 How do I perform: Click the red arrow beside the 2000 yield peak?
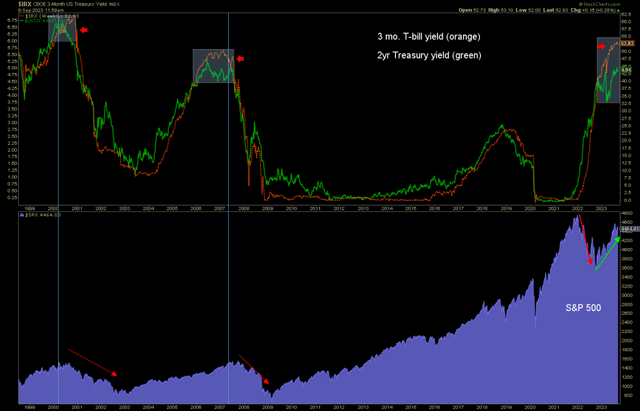click(x=84, y=30)
